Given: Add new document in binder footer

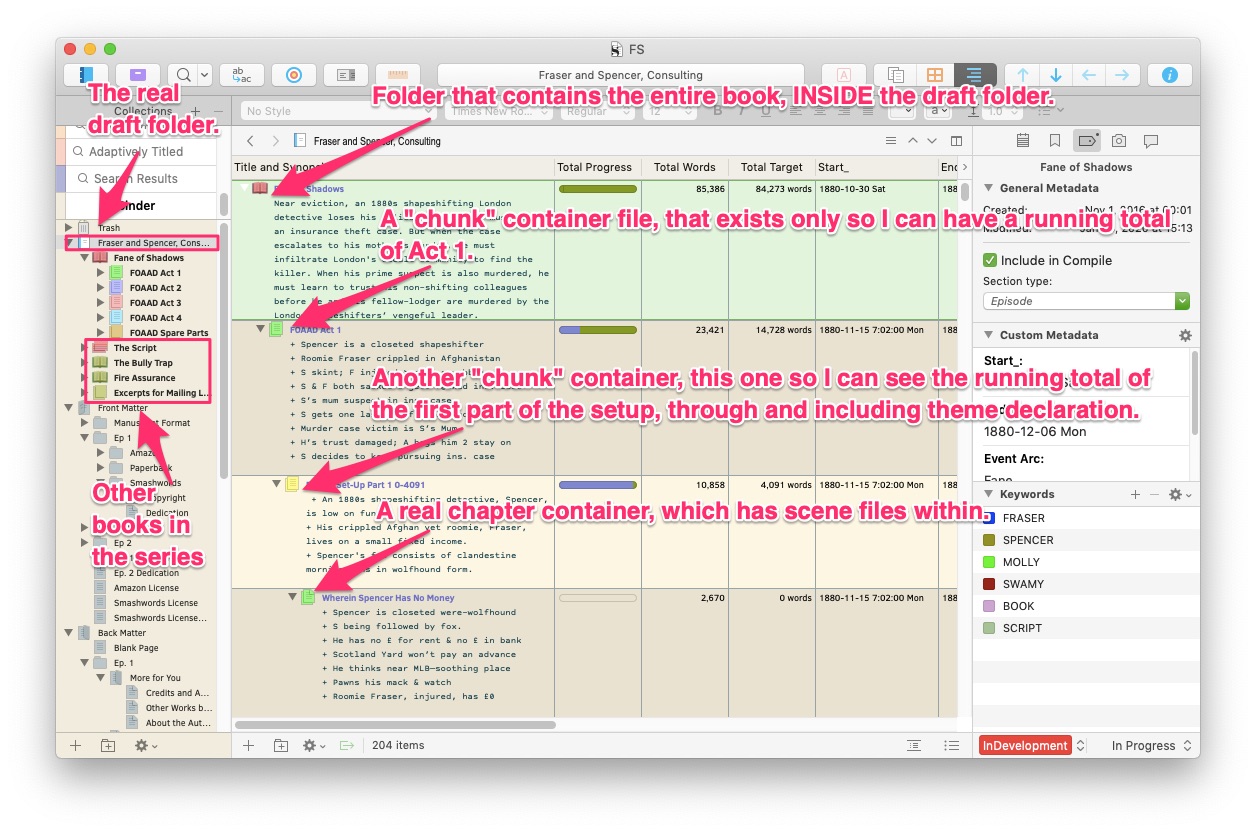Looking at the screenshot, I should 75,745.
